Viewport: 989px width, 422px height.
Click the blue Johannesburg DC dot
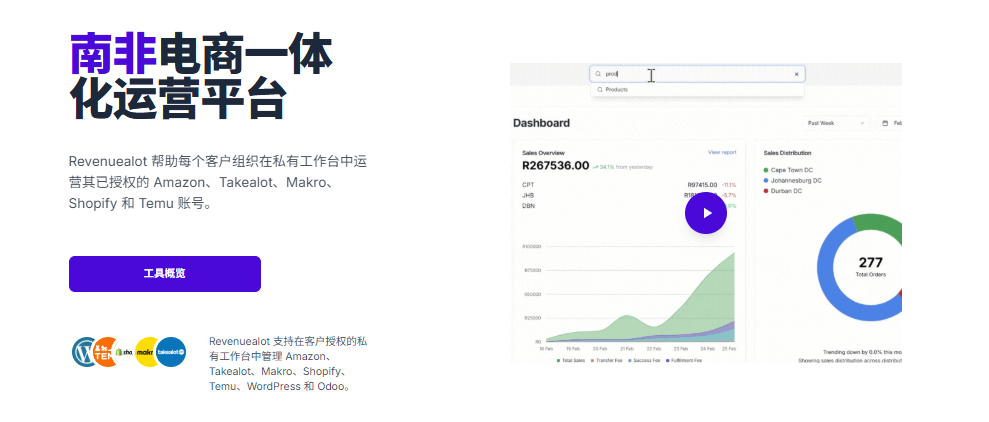tap(766, 180)
